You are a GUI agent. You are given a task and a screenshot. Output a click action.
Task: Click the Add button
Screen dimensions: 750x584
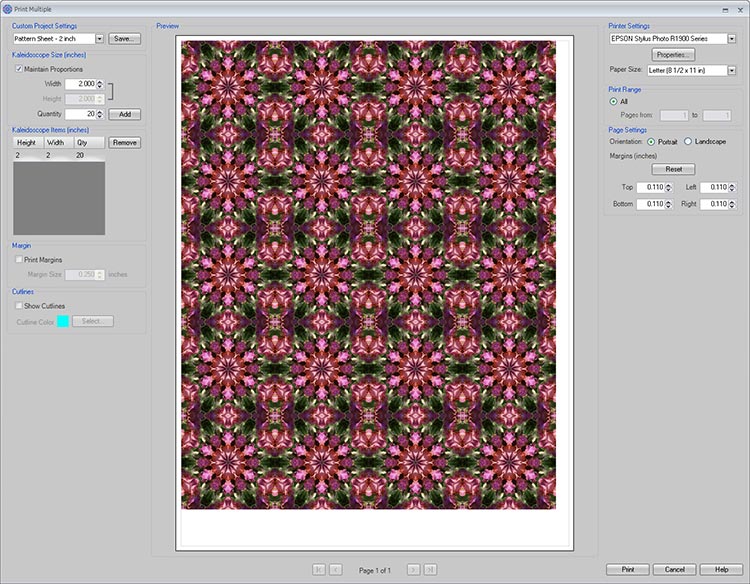pos(124,114)
